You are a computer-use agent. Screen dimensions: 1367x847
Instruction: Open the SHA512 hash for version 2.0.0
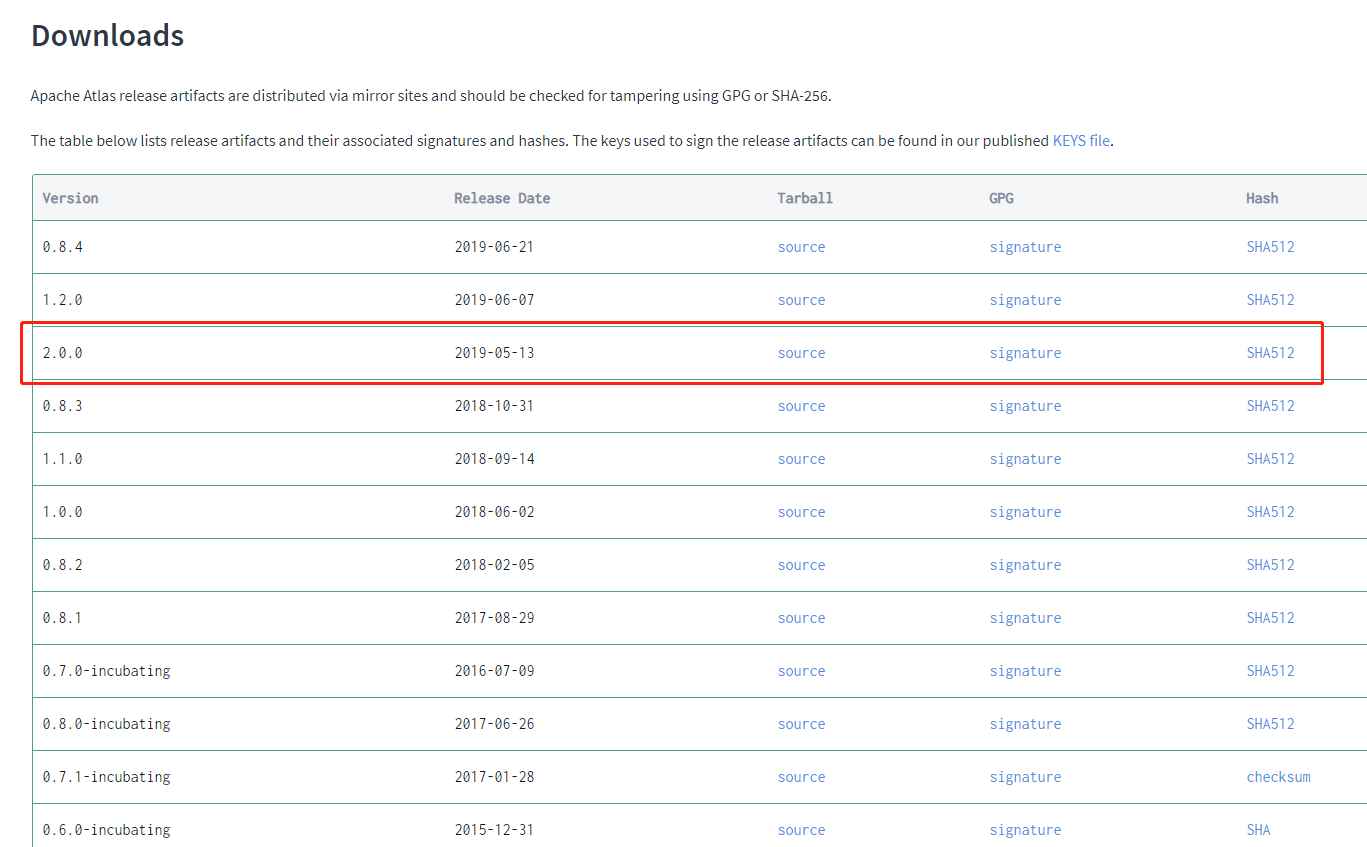1270,352
